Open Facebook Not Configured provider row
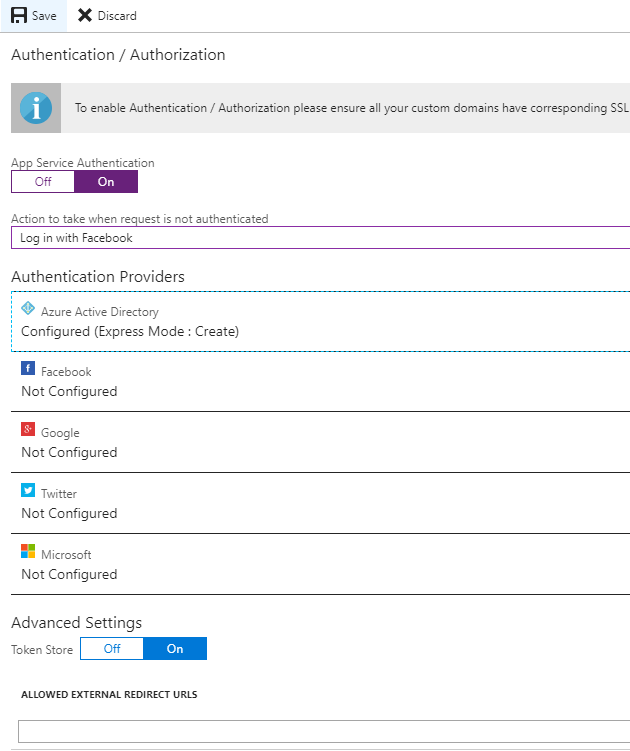The height and width of the screenshot is (751, 630). 321,382
